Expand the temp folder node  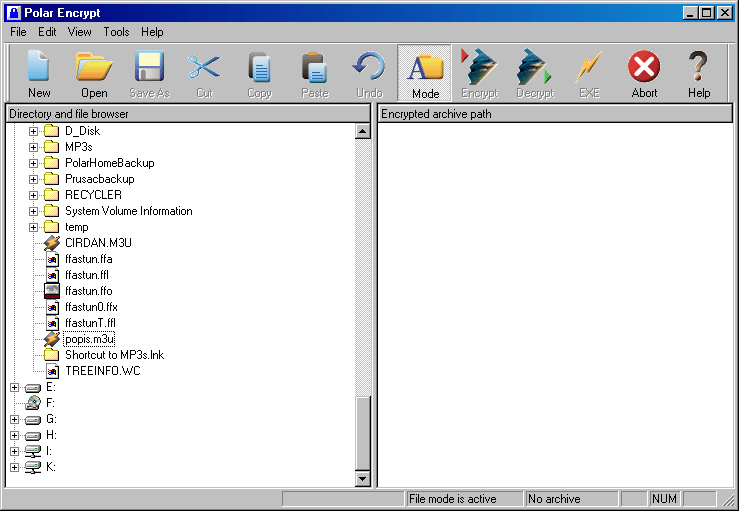click(33, 227)
